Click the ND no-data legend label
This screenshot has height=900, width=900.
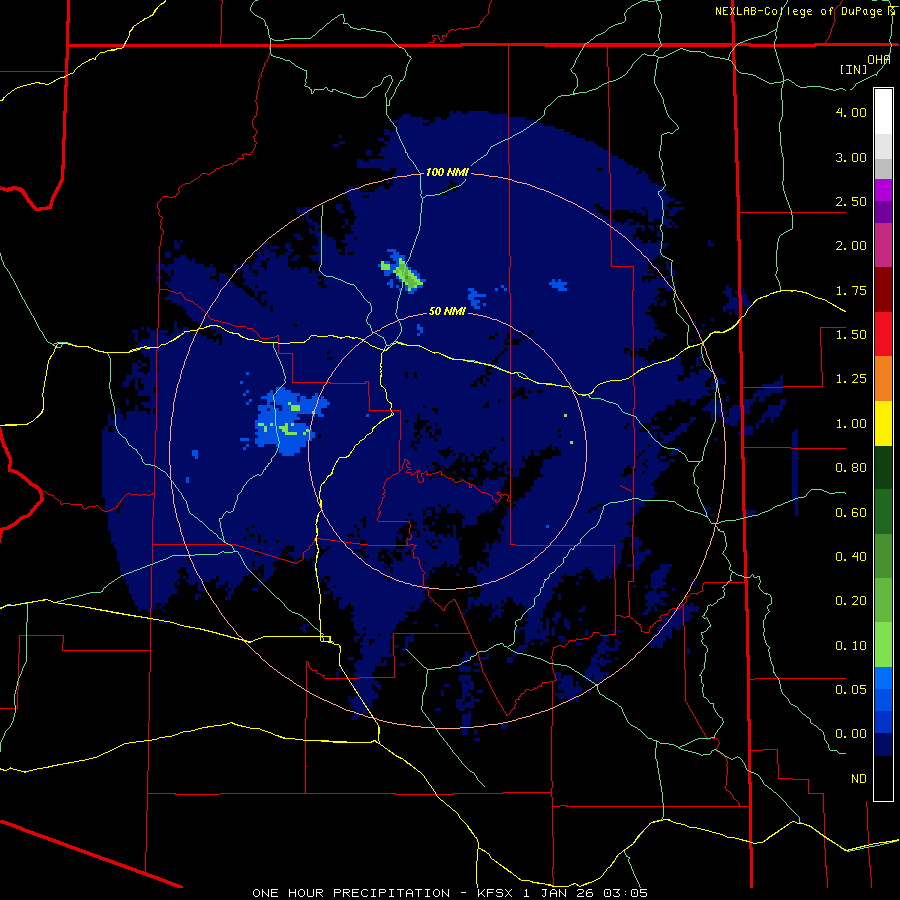click(x=859, y=779)
